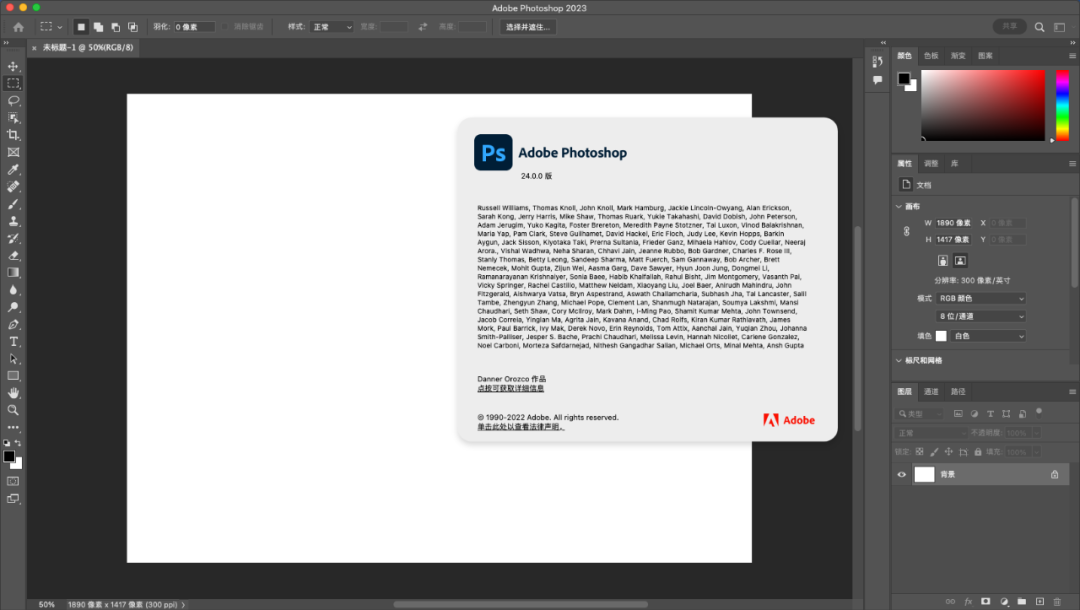Screen dimensions: 1080x610
Task: Open the search magnifier in the top bar
Action: click(1039, 27)
